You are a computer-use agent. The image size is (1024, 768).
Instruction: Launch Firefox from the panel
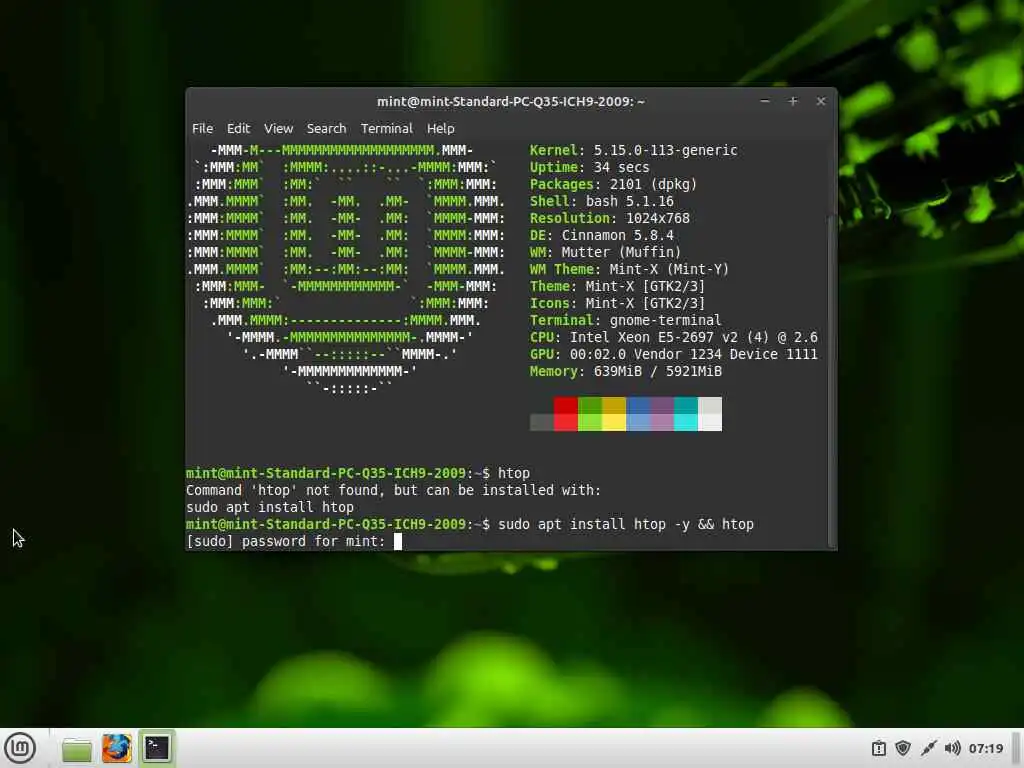point(116,748)
